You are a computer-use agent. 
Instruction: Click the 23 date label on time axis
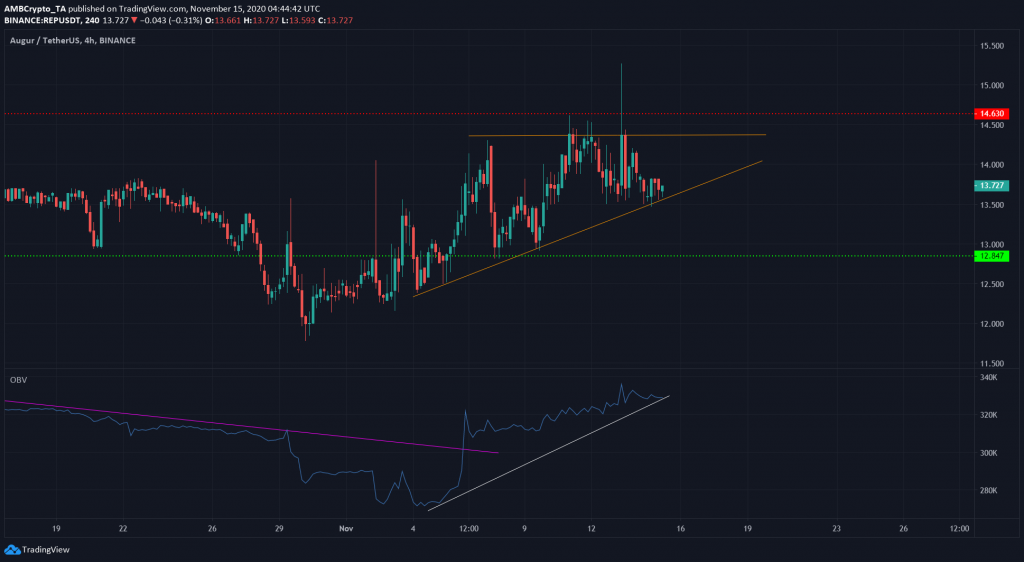[x=836, y=527]
